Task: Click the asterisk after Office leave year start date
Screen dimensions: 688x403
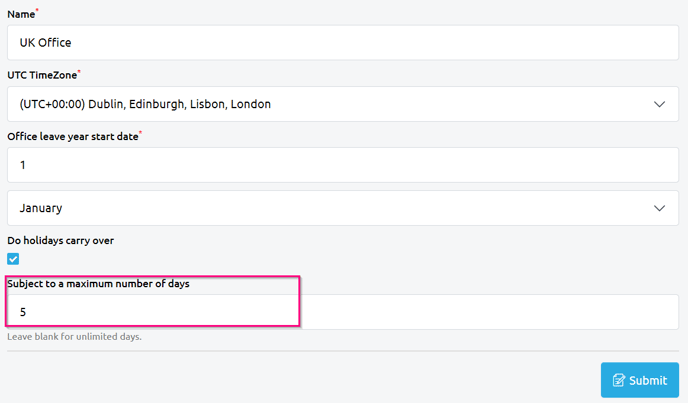Action: click(141, 132)
